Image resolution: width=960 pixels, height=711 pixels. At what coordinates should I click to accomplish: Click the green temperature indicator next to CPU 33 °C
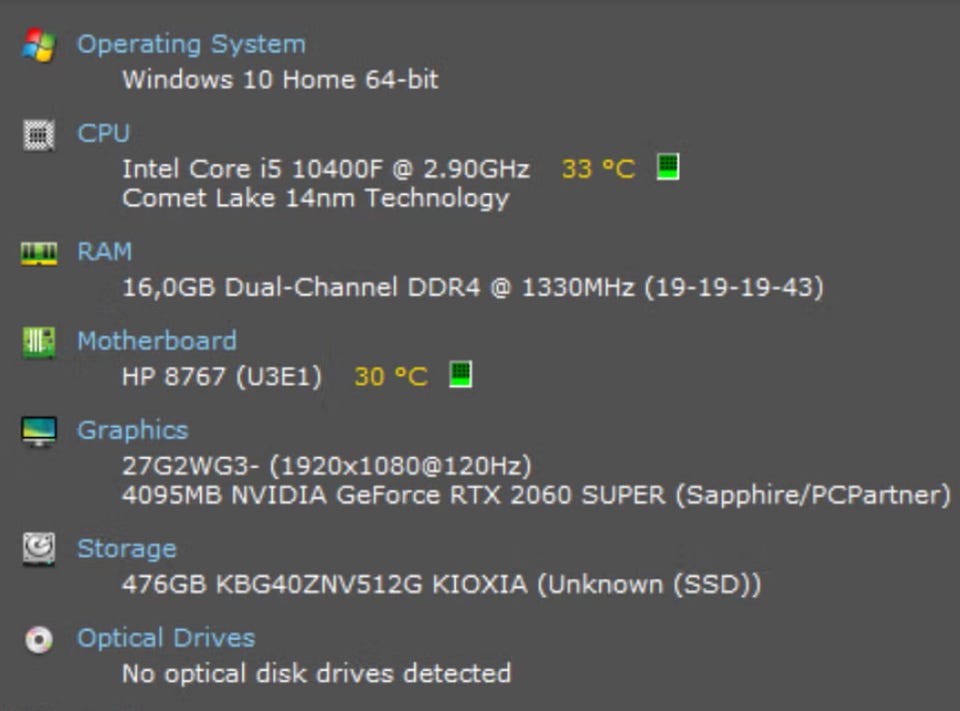[668, 167]
